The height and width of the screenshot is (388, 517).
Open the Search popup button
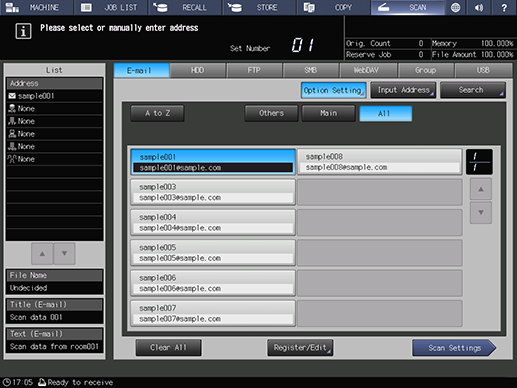(x=473, y=90)
